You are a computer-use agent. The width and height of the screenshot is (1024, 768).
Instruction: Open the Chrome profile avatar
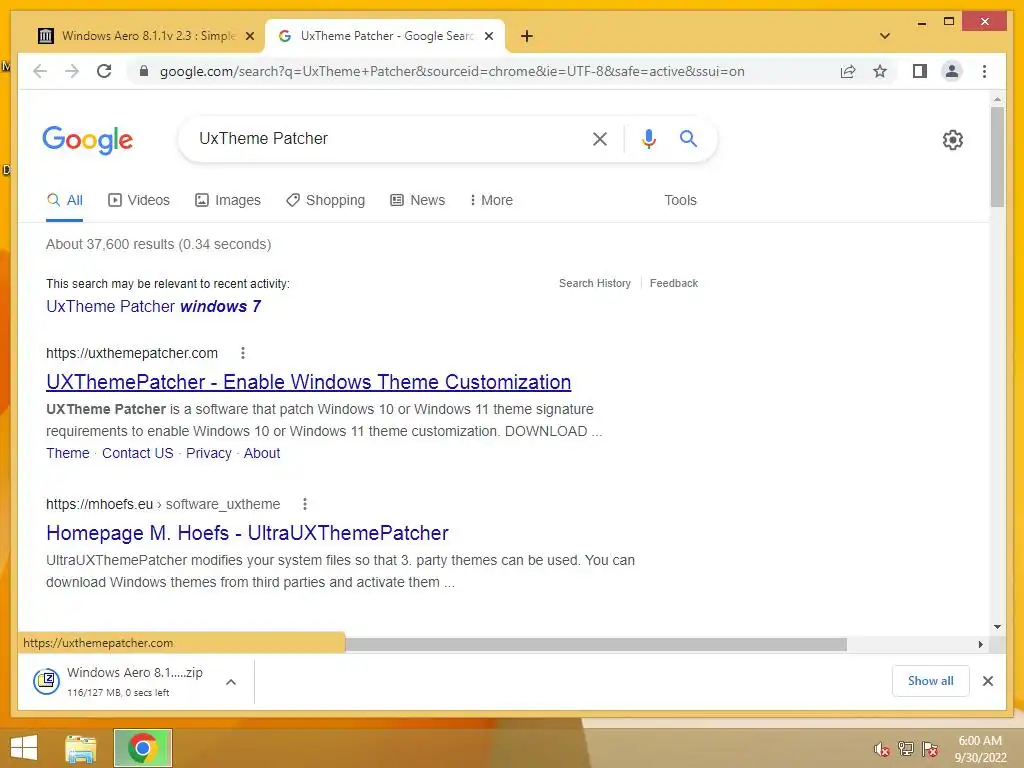[x=952, y=71]
